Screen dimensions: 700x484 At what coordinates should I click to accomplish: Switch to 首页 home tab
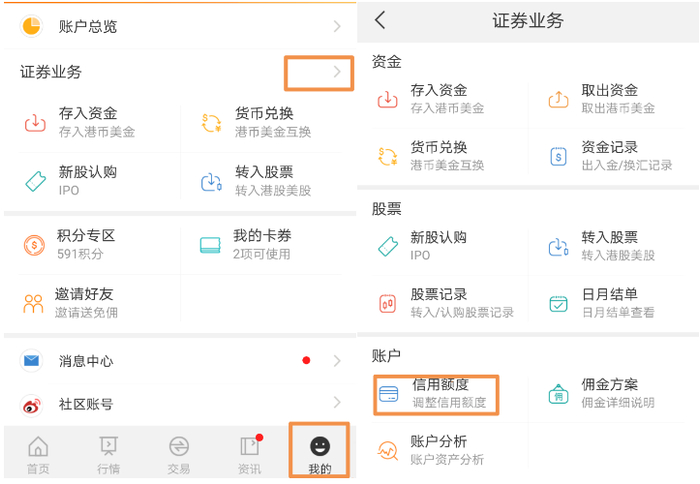pyautogui.click(x=38, y=454)
